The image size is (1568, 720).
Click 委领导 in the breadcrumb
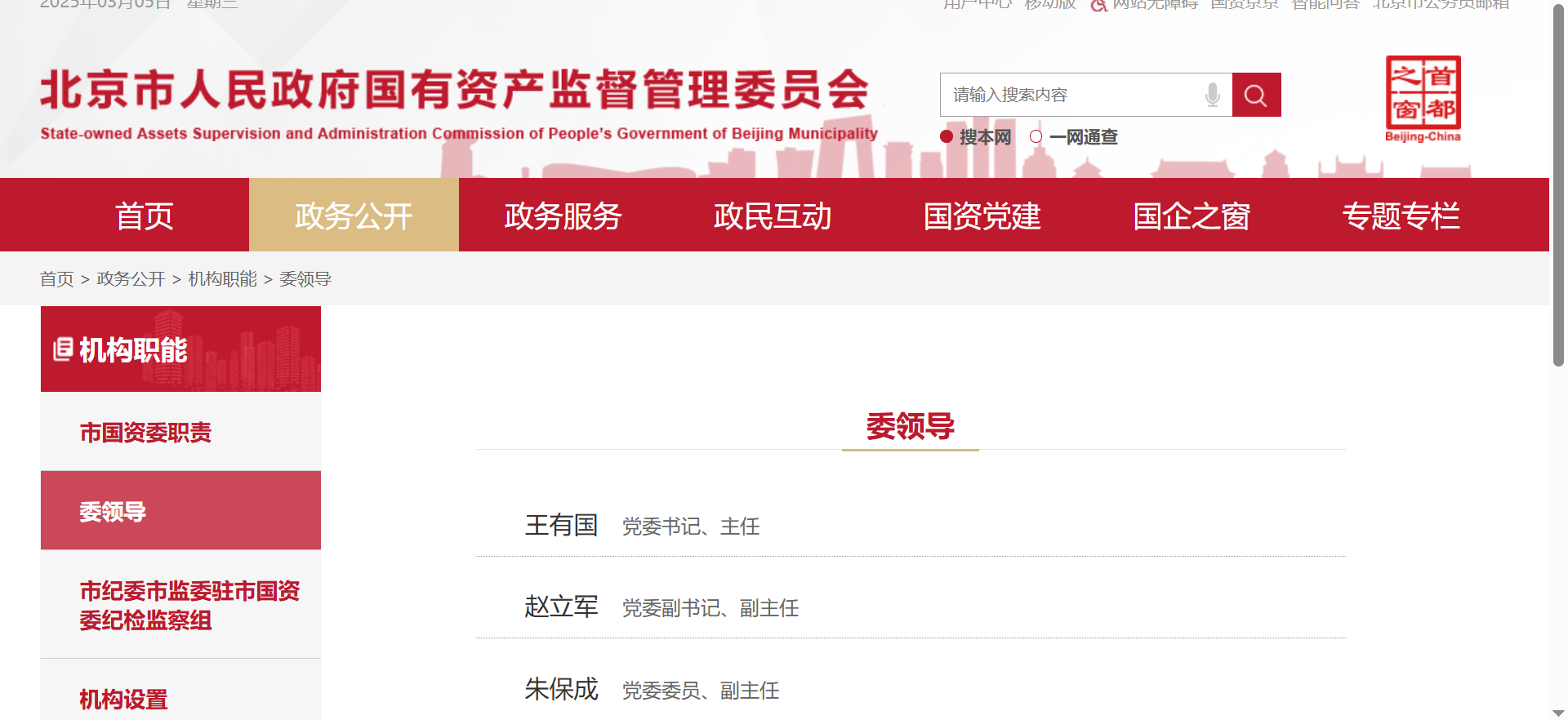click(x=305, y=279)
